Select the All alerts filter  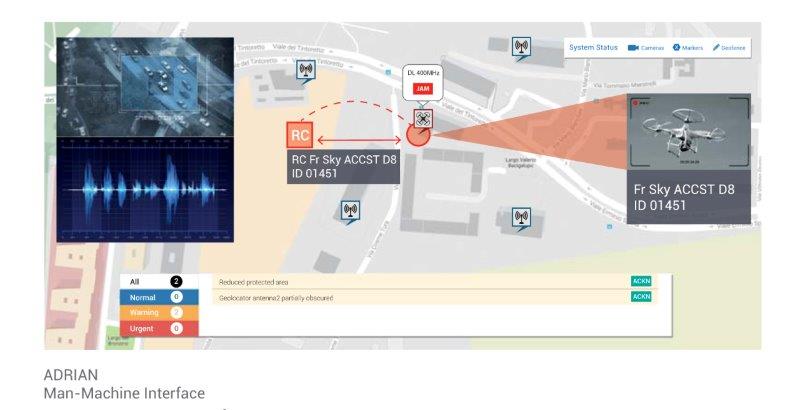click(159, 281)
